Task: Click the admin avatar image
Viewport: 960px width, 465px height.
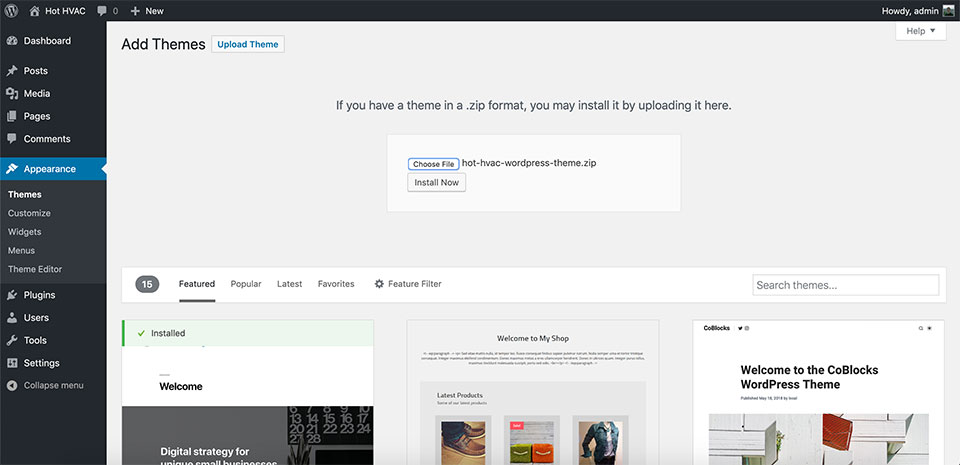Action: click(948, 10)
